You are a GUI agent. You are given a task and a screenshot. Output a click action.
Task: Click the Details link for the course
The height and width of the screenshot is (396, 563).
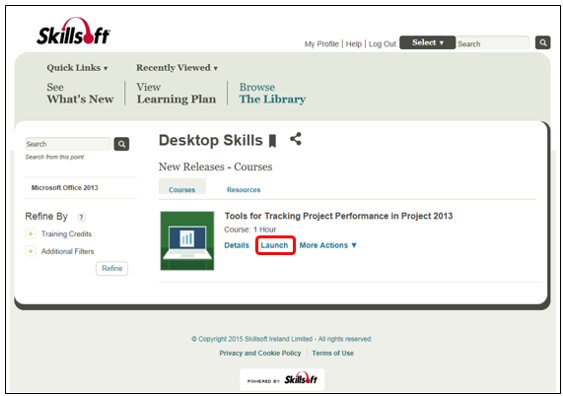[x=237, y=245]
